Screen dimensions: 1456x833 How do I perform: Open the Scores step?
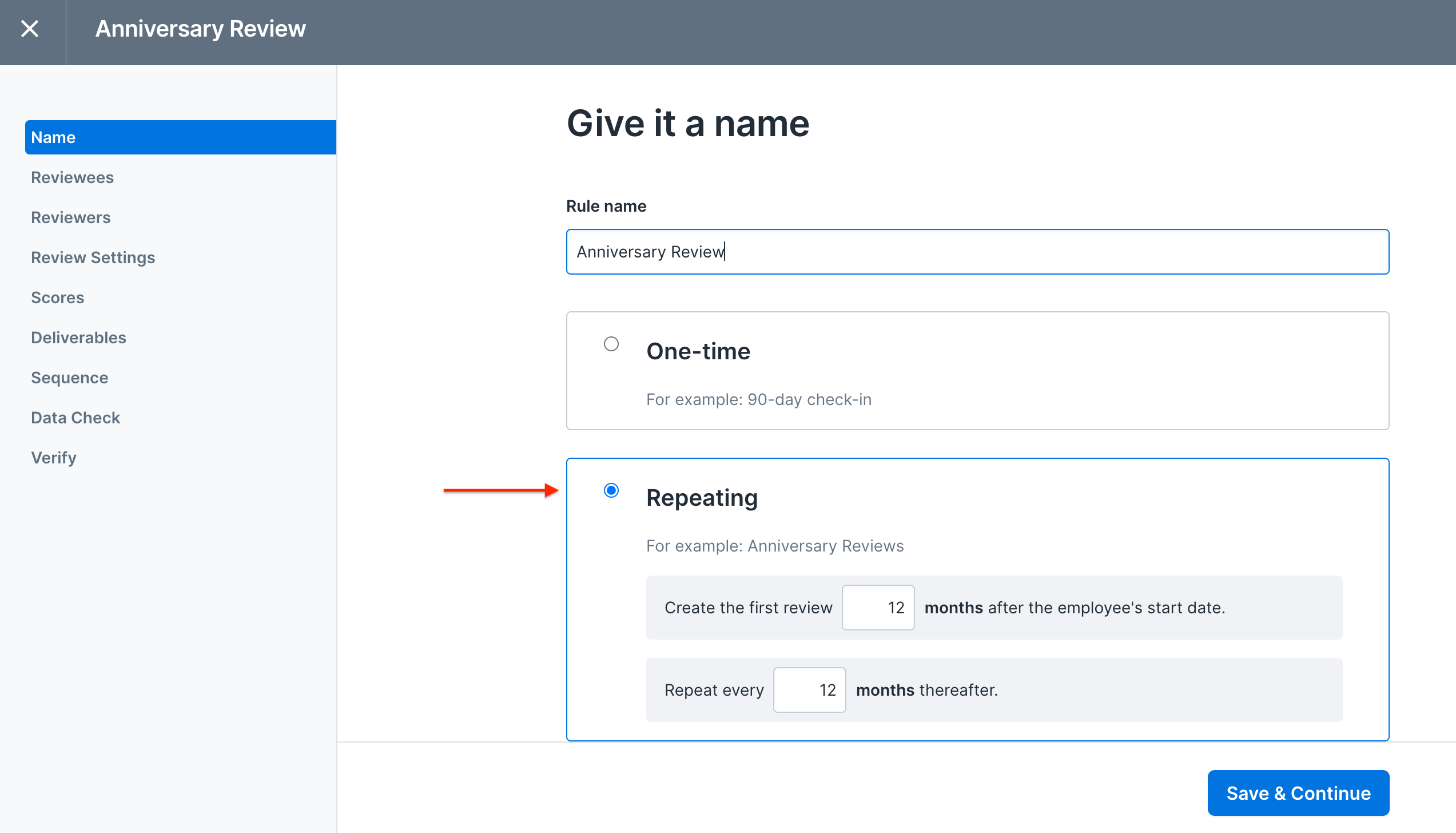click(58, 297)
